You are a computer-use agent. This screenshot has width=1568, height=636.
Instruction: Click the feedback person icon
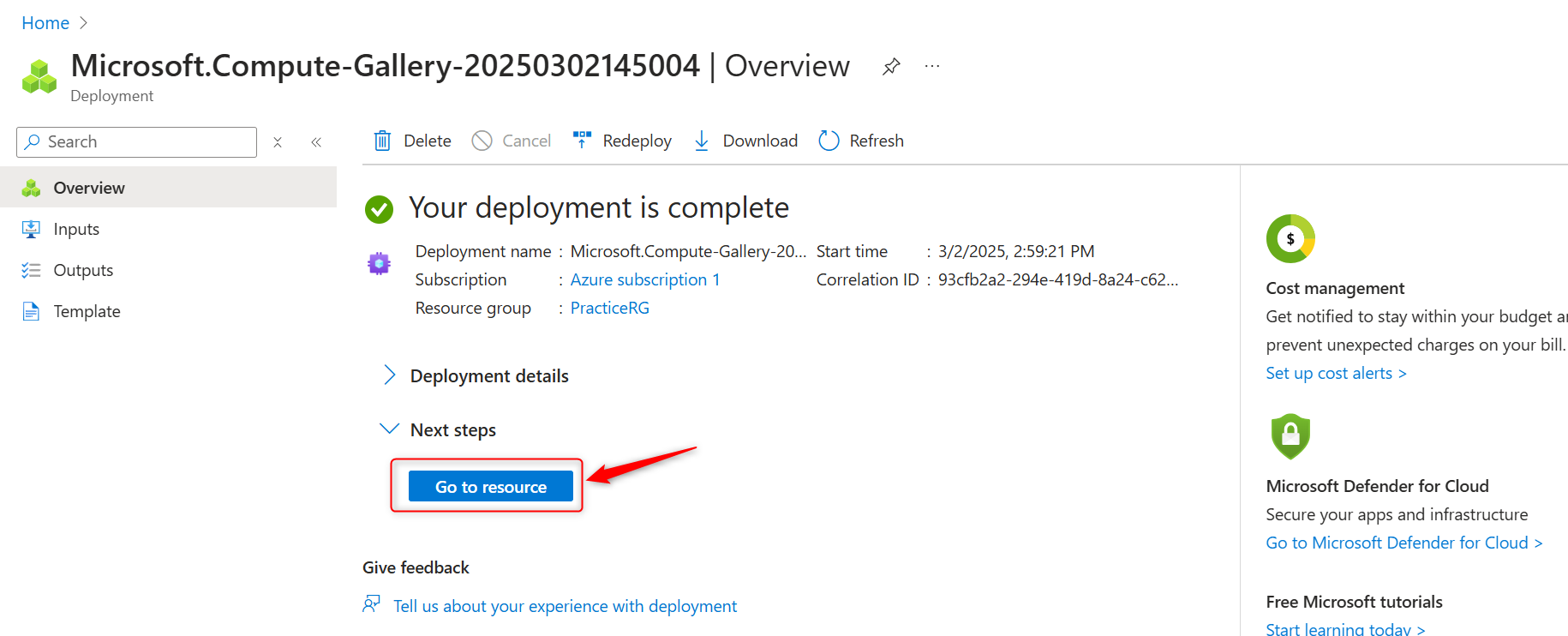pyautogui.click(x=372, y=604)
